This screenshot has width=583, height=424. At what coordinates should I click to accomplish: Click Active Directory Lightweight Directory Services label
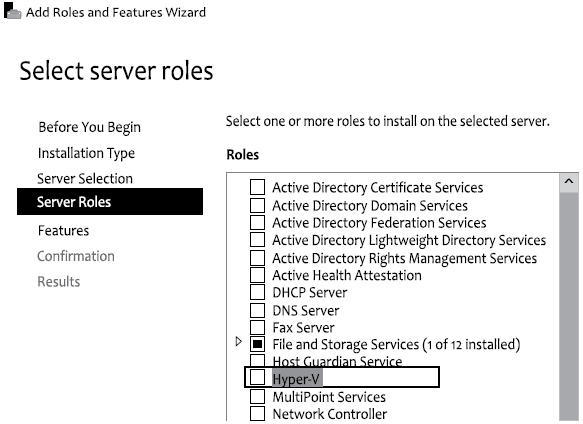click(x=409, y=240)
